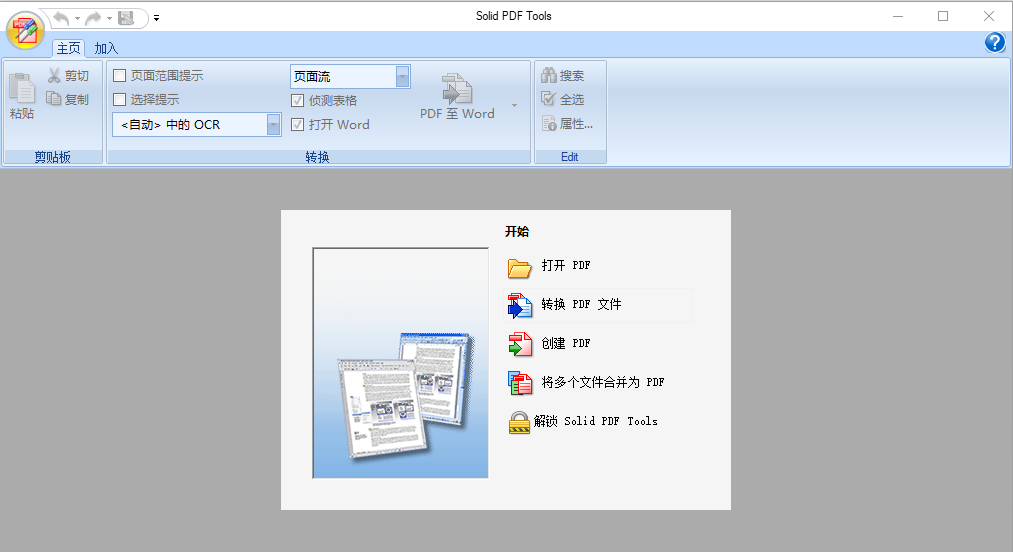Switch to the 主页 ribbon tab
The image size is (1013, 552).
[68, 48]
